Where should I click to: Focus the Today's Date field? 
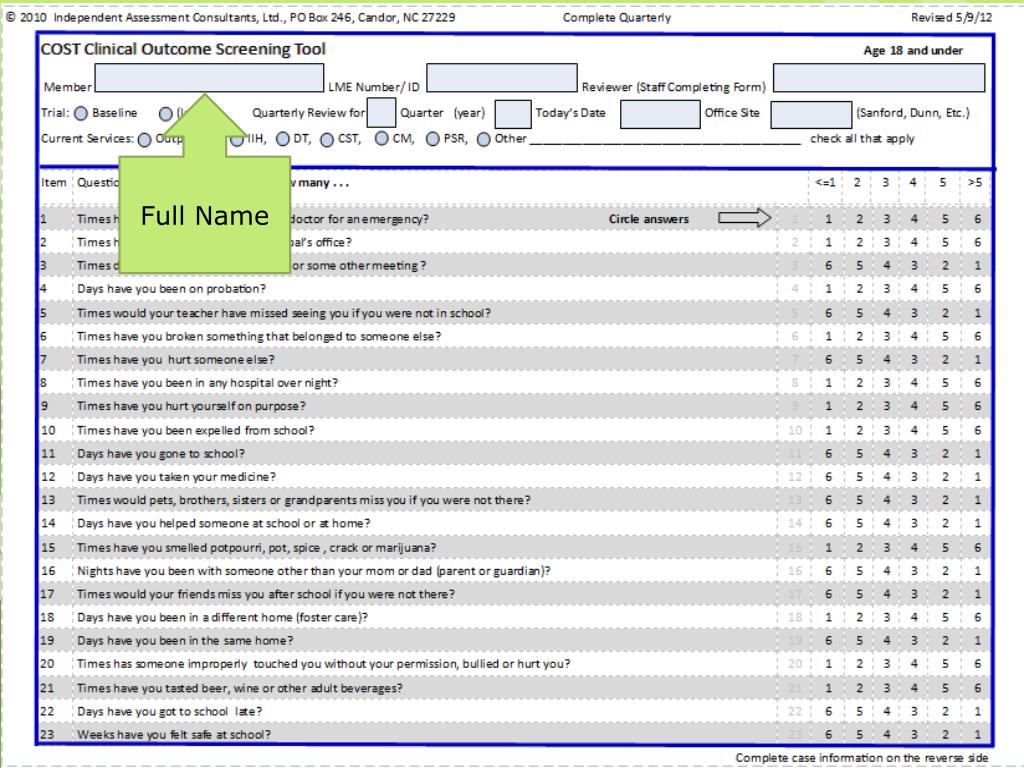tap(660, 114)
